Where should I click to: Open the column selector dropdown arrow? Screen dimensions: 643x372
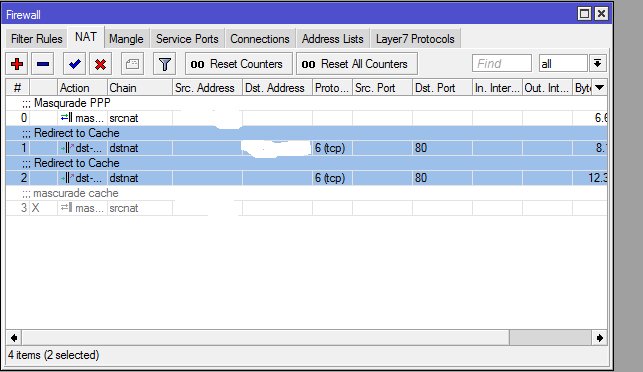coord(599,88)
